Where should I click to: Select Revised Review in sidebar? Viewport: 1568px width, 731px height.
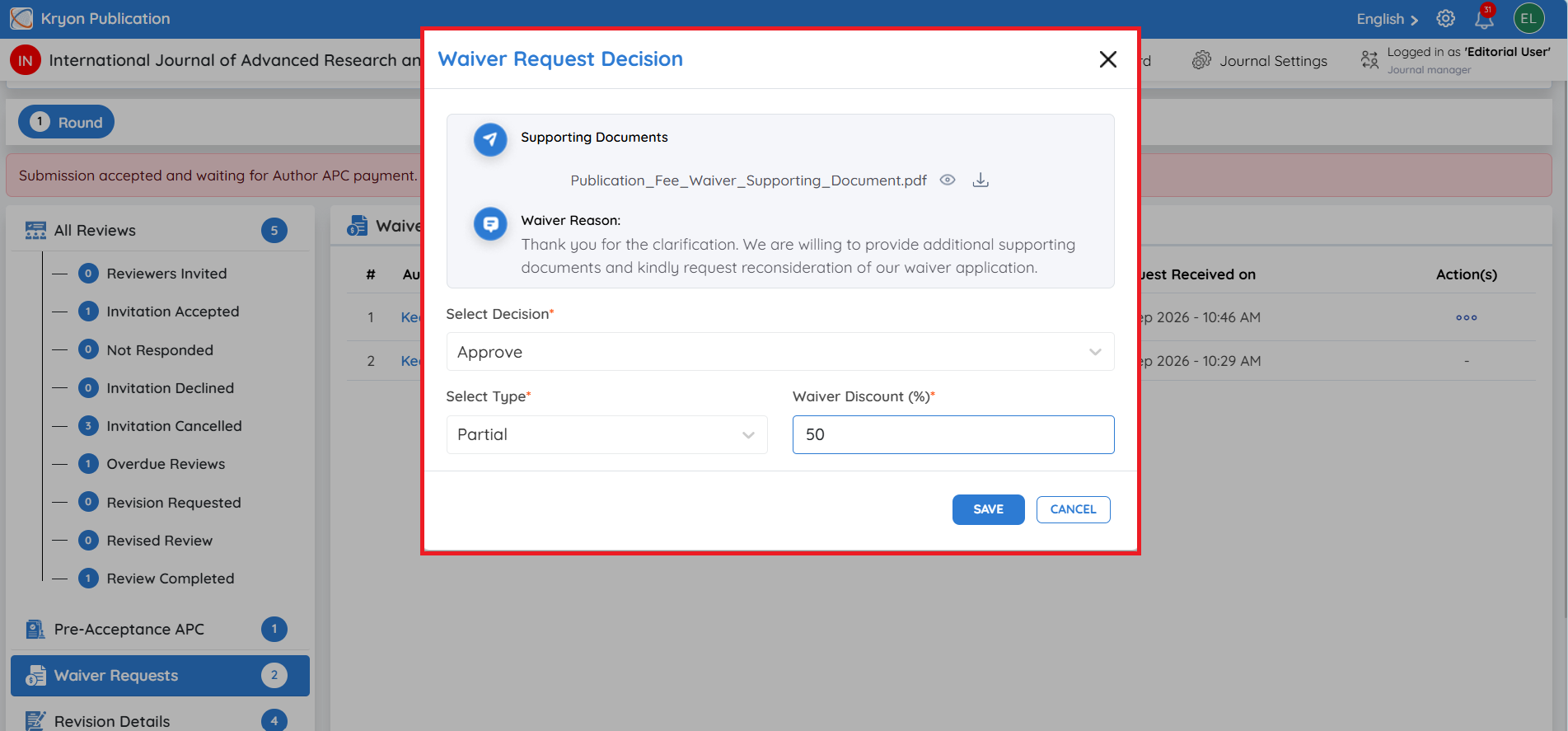pos(160,541)
